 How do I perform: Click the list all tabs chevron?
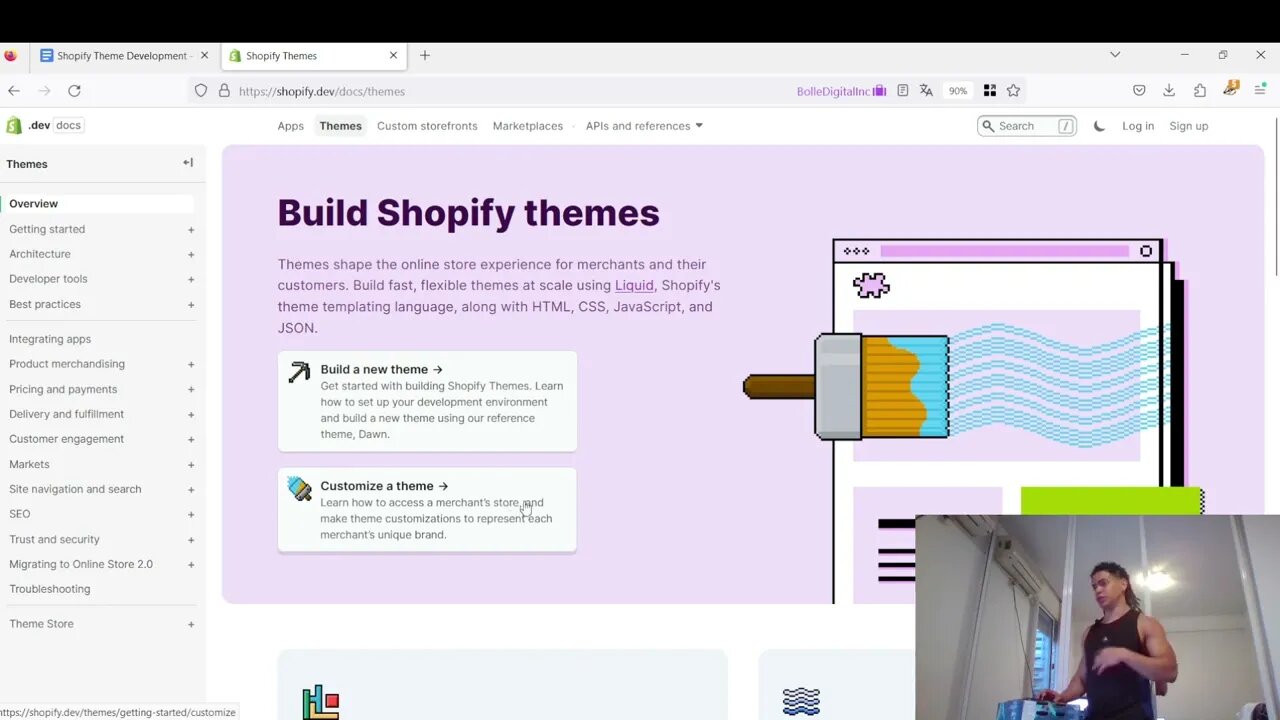pos(1115,55)
